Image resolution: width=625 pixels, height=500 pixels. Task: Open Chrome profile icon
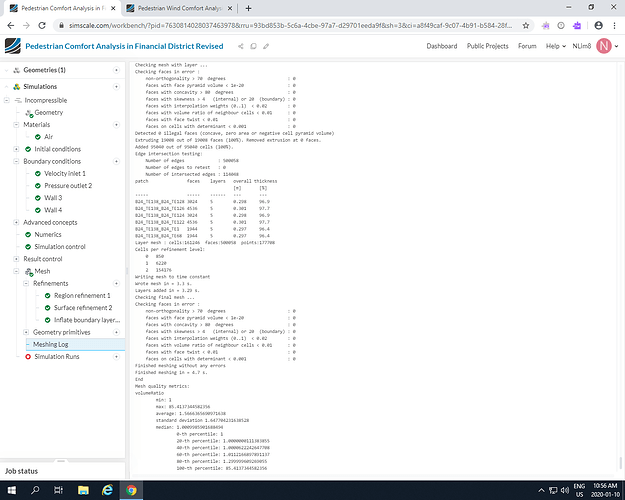pyautogui.click(x=598, y=26)
